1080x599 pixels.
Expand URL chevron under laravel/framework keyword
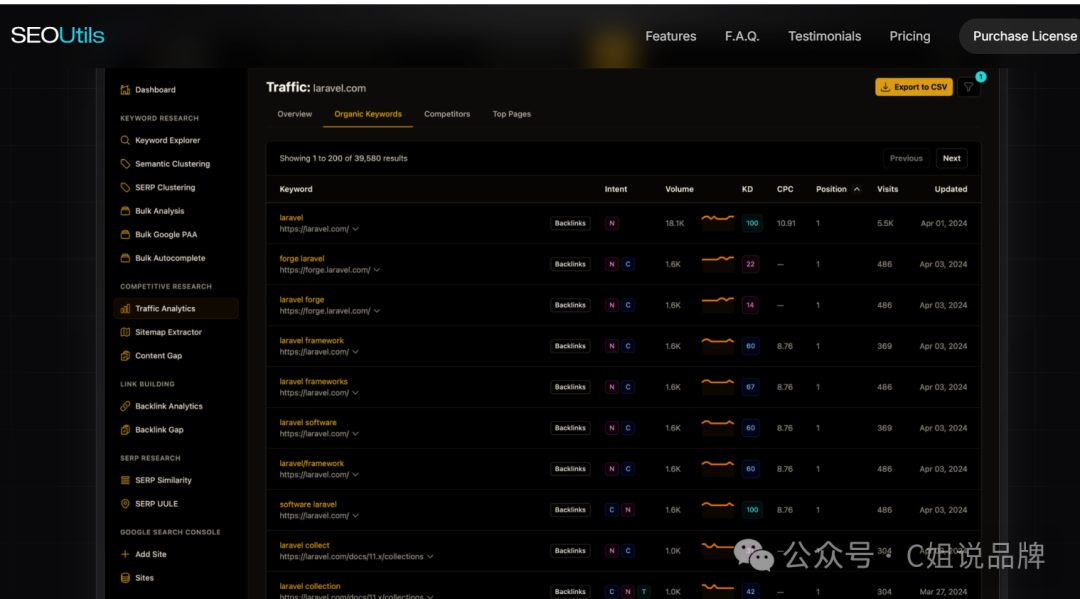pyautogui.click(x=355, y=475)
